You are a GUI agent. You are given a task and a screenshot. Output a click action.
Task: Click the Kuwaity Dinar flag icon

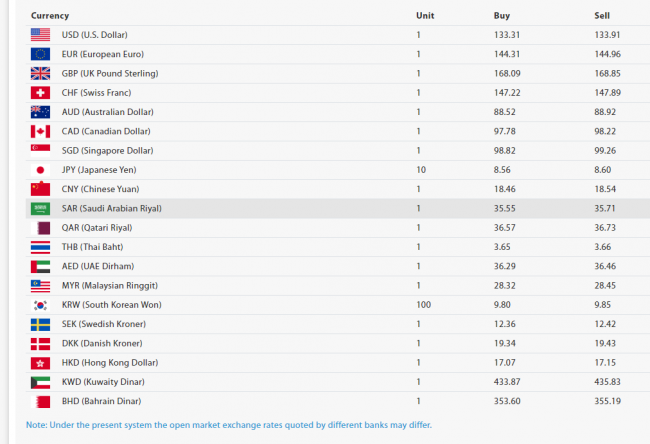pos(40,382)
